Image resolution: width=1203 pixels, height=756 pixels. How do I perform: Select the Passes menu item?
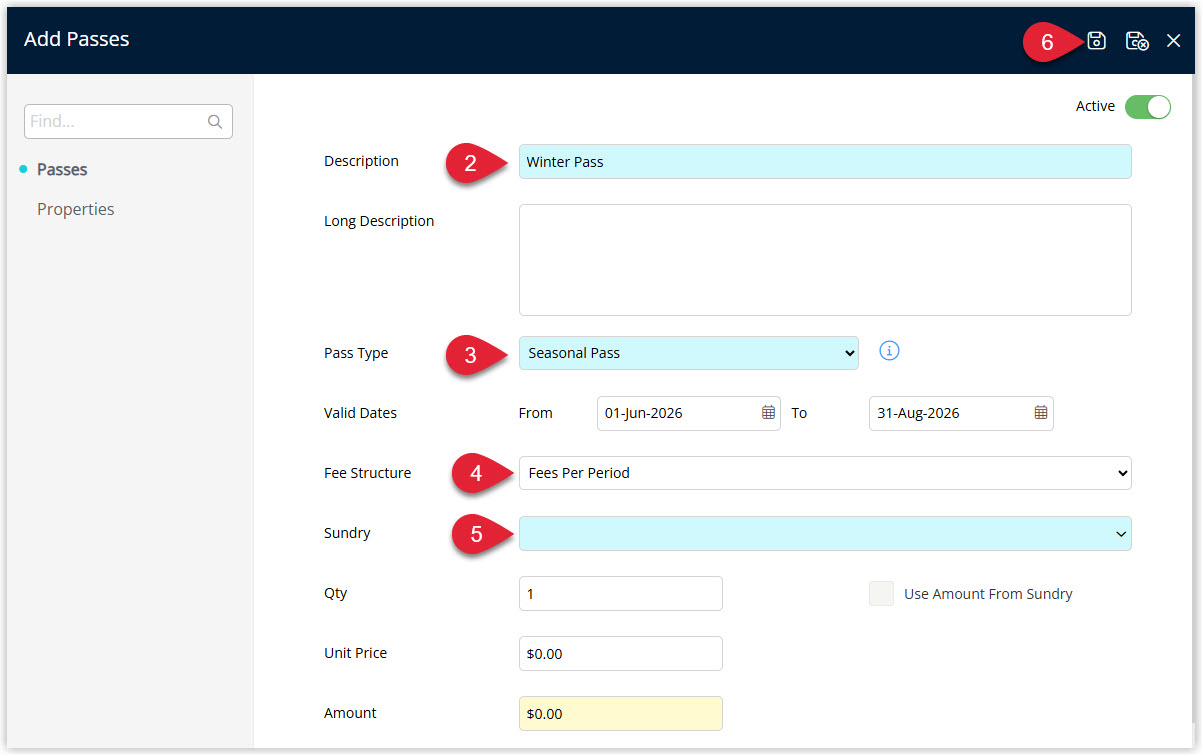pos(62,169)
